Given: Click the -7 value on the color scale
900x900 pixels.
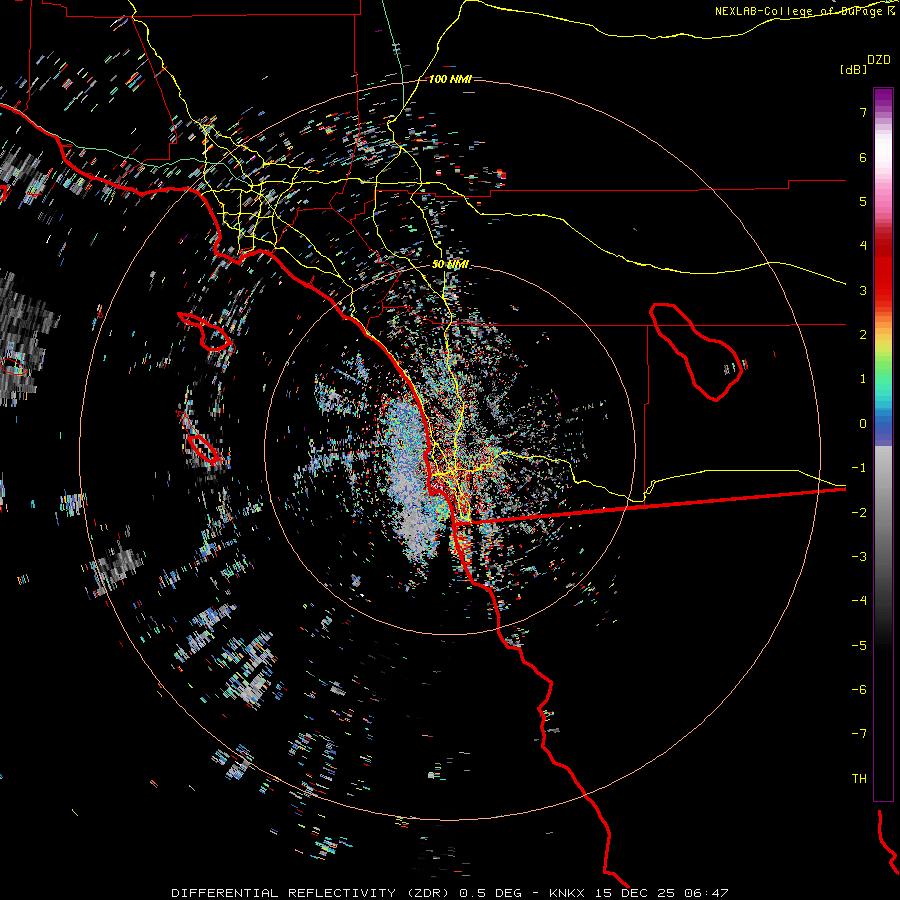Looking at the screenshot, I should click(x=859, y=734).
